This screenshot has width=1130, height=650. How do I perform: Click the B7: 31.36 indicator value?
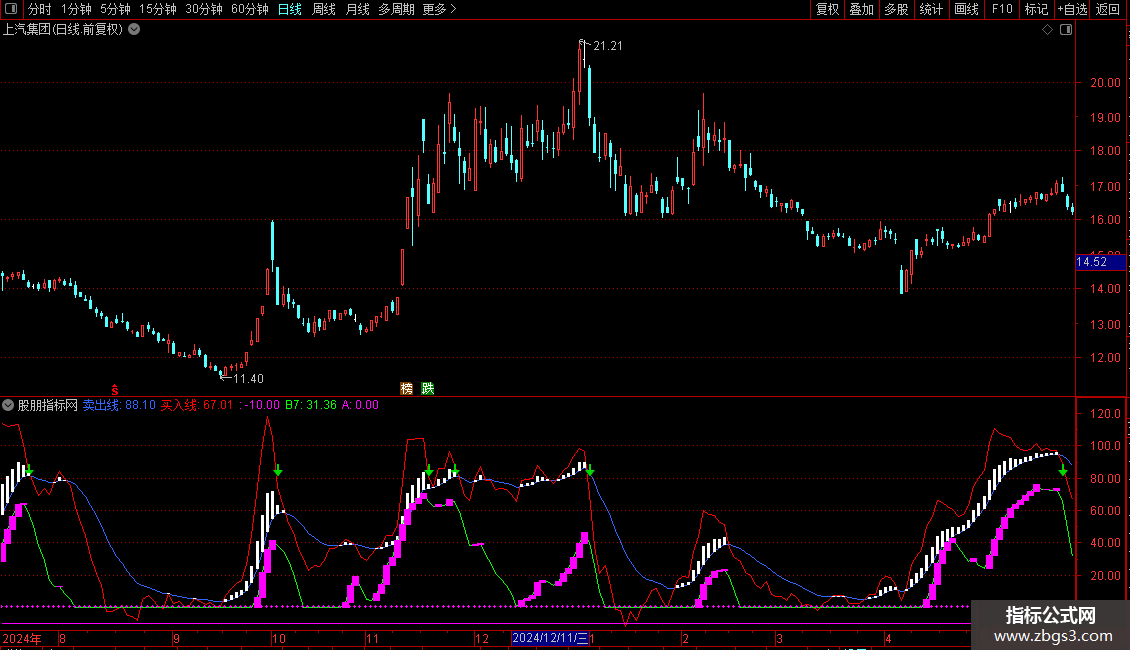(x=311, y=405)
